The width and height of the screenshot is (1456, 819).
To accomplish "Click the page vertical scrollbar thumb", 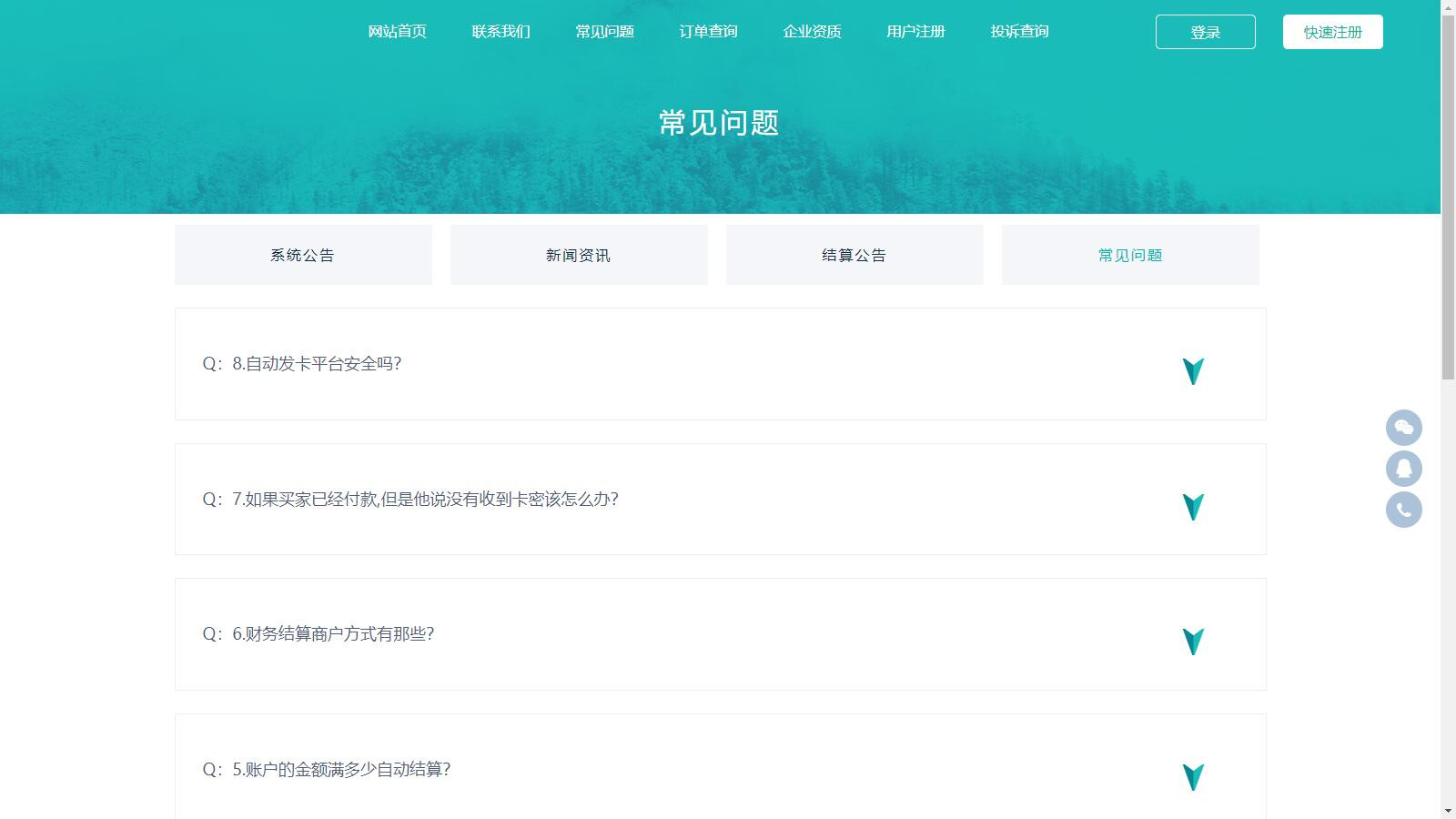I will click(1448, 196).
